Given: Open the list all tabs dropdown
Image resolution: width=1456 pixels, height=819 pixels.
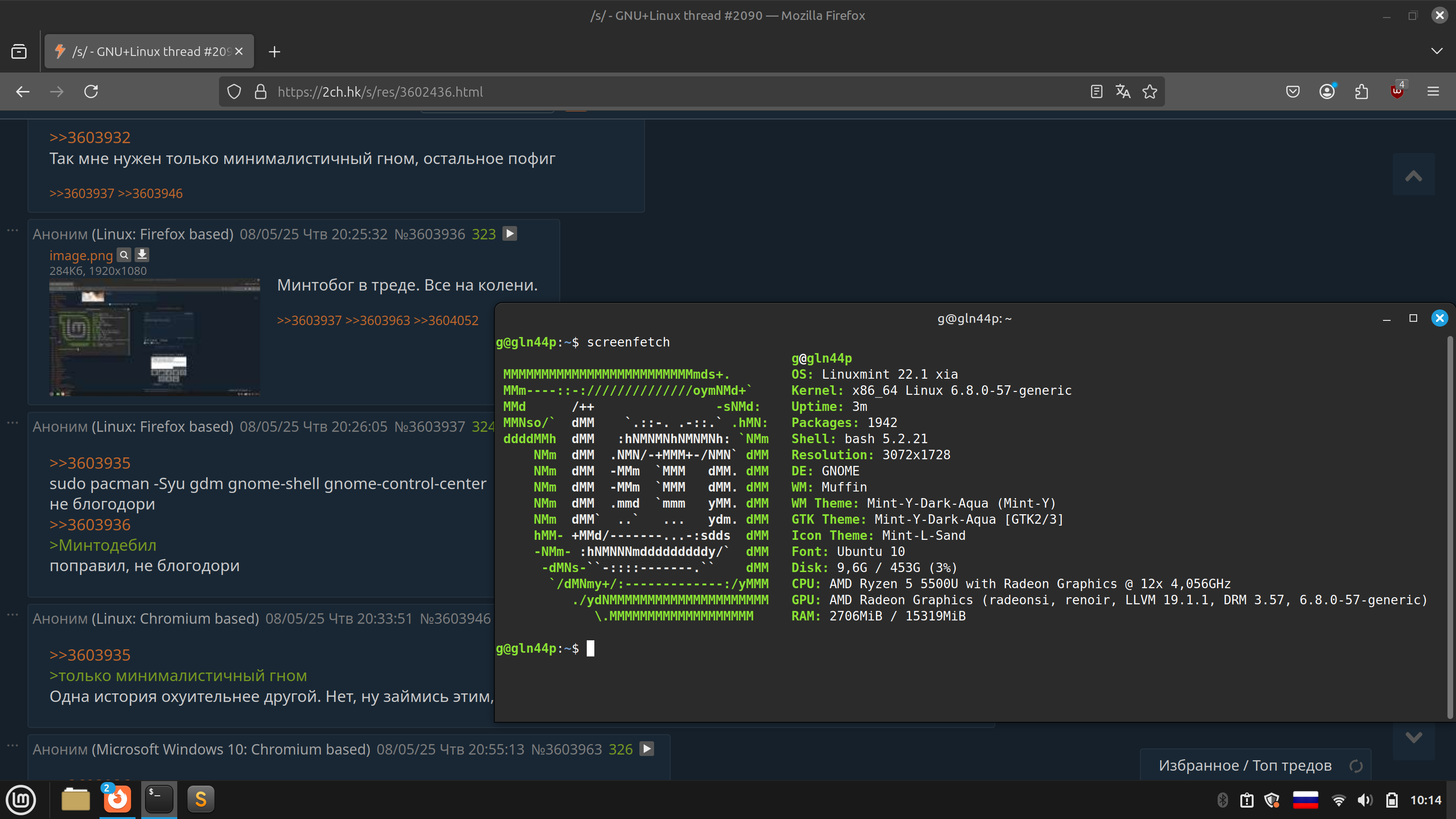Looking at the screenshot, I should [1436, 52].
